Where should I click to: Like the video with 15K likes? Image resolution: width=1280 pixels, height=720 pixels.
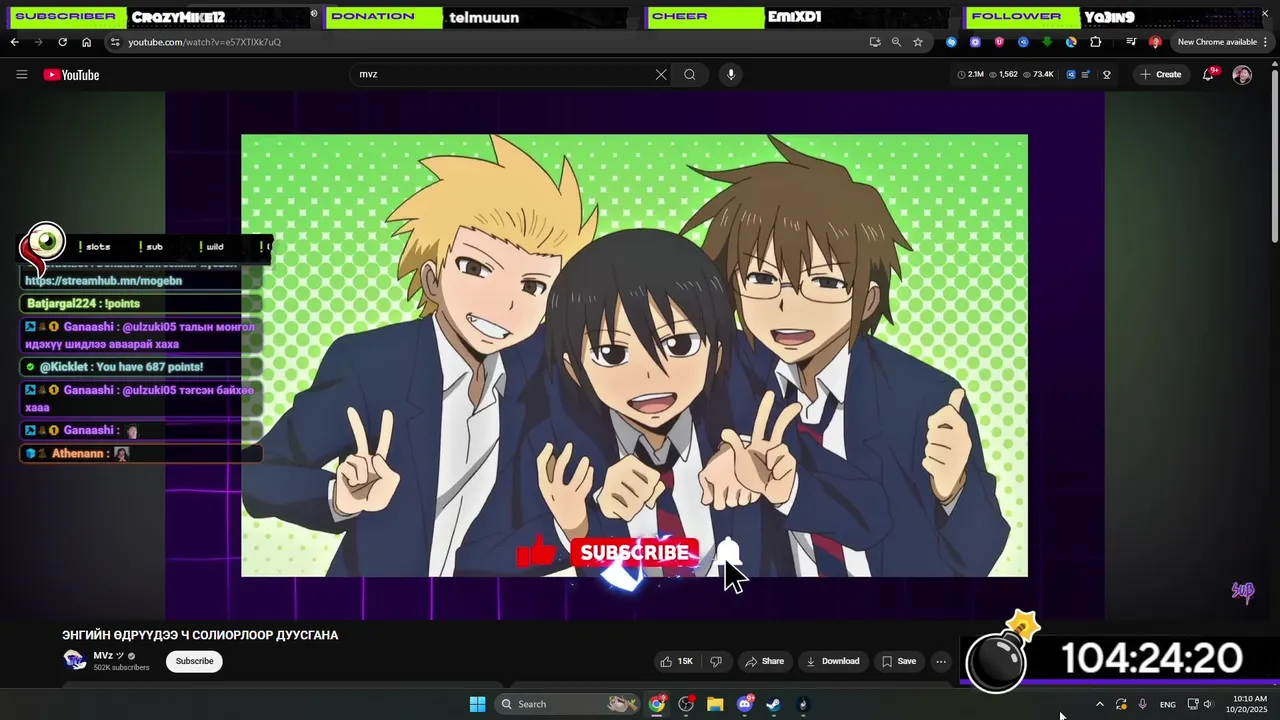[676, 661]
